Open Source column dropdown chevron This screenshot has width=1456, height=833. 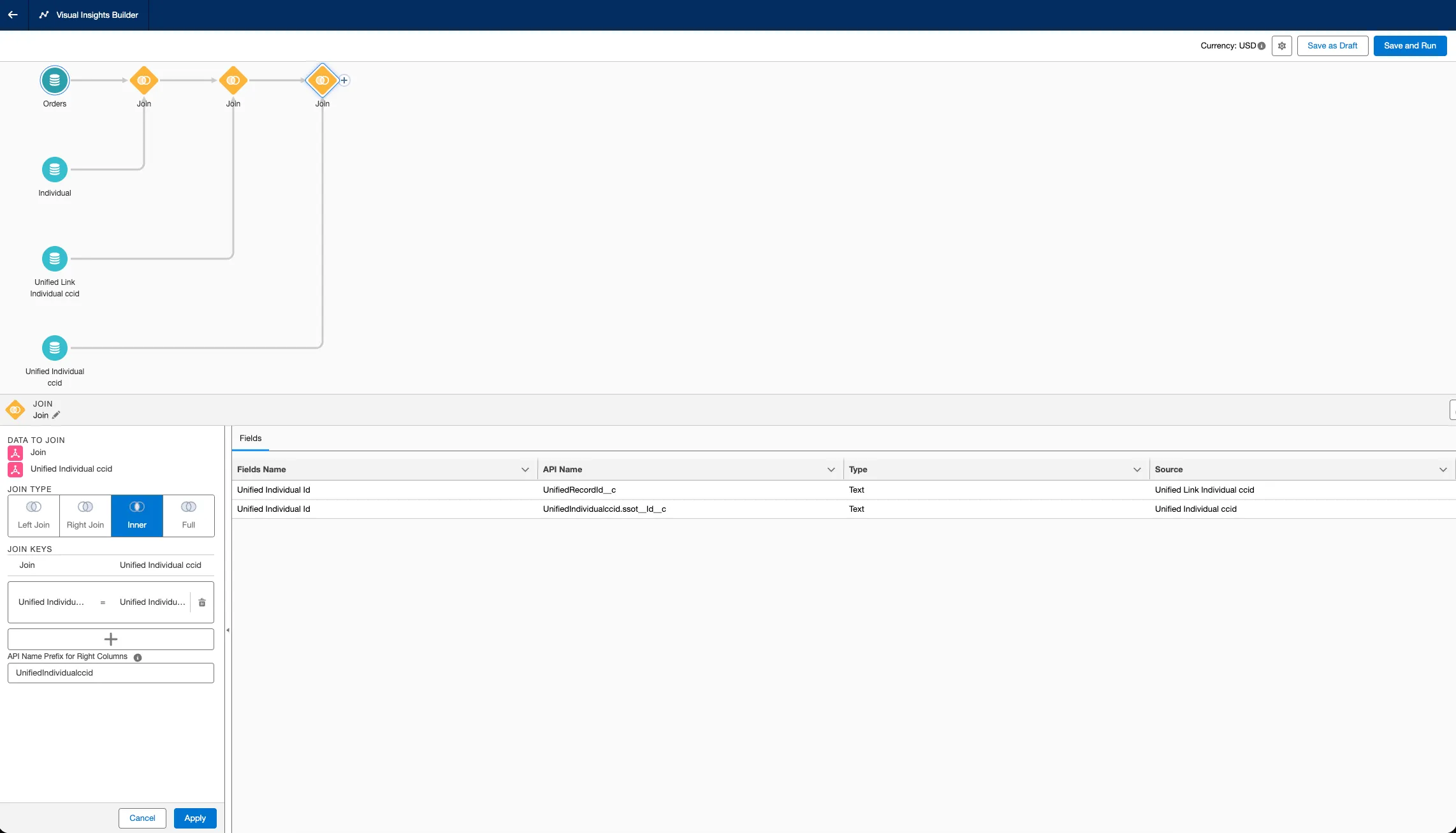[1443, 470]
